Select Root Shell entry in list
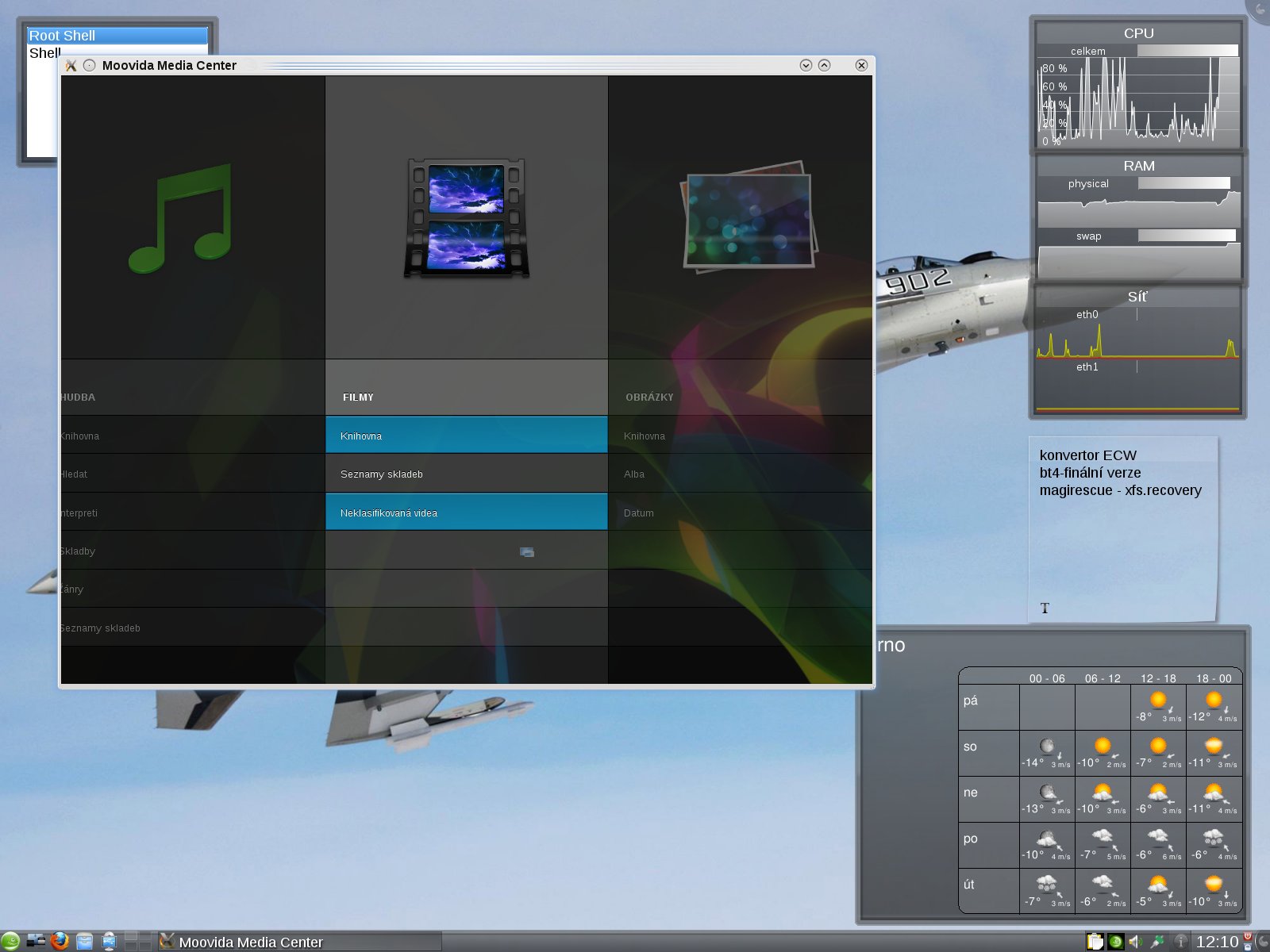Image resolution: width=1270 pixels, height=952 pixels. 117,36
